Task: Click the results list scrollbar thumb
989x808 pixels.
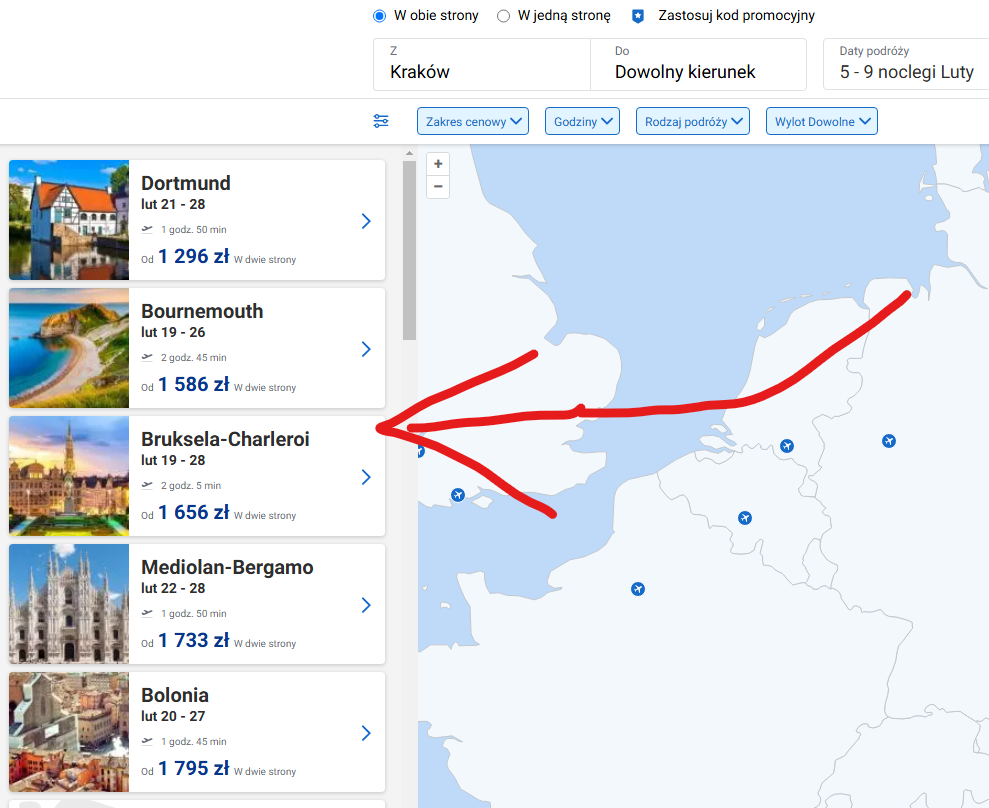Action: click(409, 250)
